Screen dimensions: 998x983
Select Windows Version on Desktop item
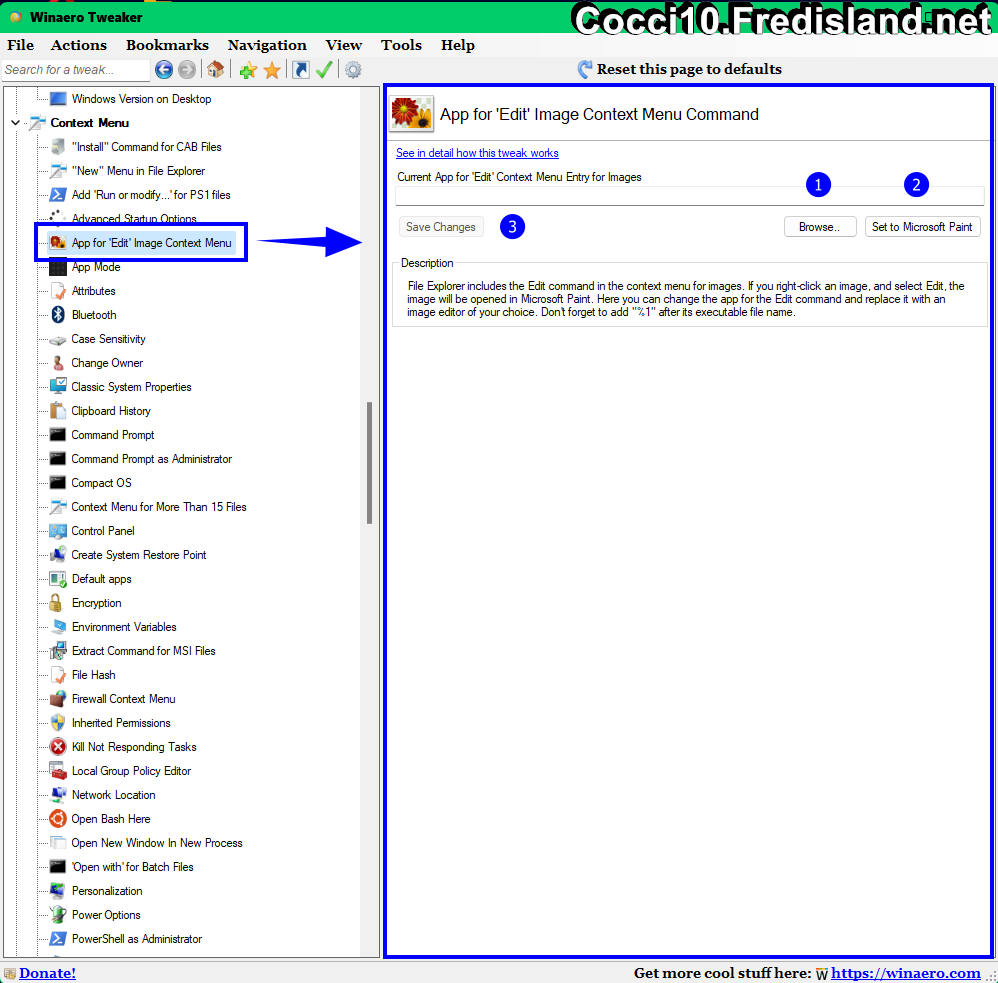[141, 99]
